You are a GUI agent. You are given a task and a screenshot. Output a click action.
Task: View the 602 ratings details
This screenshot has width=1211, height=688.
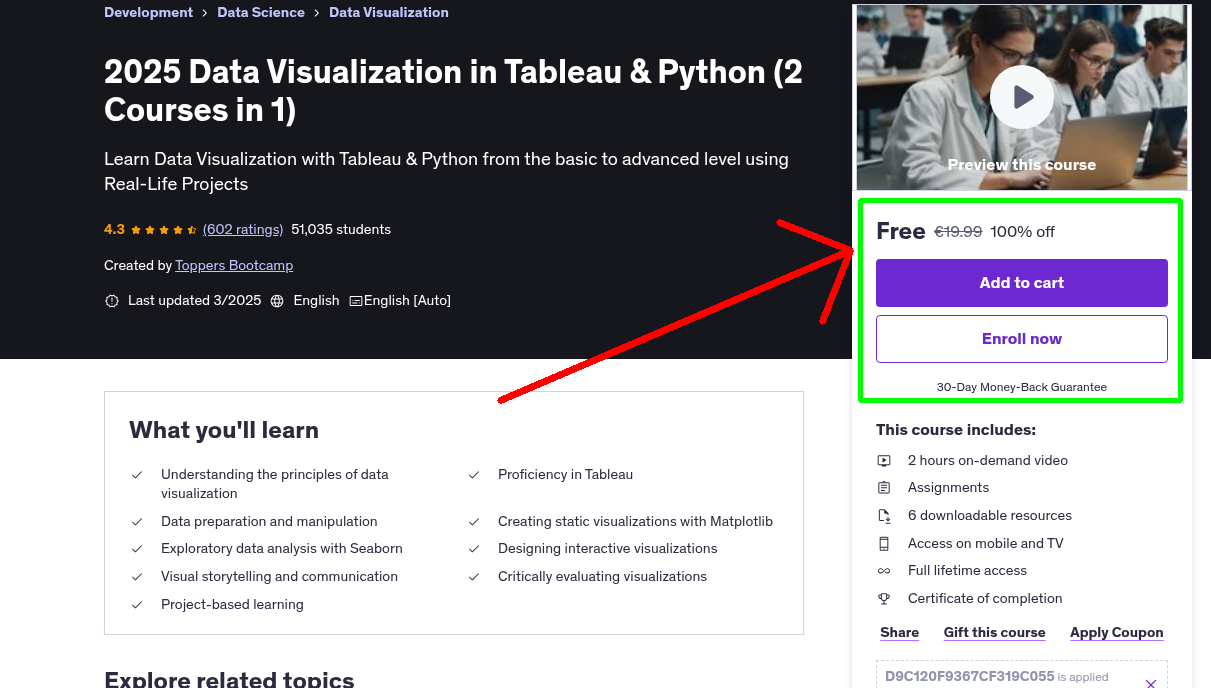(x=242, y=229)
